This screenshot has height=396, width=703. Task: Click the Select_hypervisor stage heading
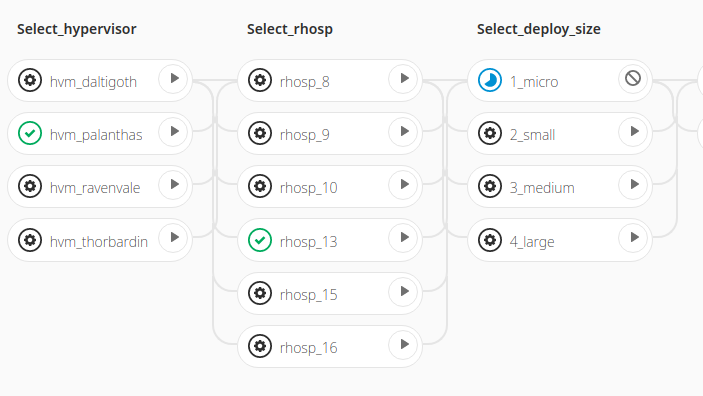pos(77,29)
